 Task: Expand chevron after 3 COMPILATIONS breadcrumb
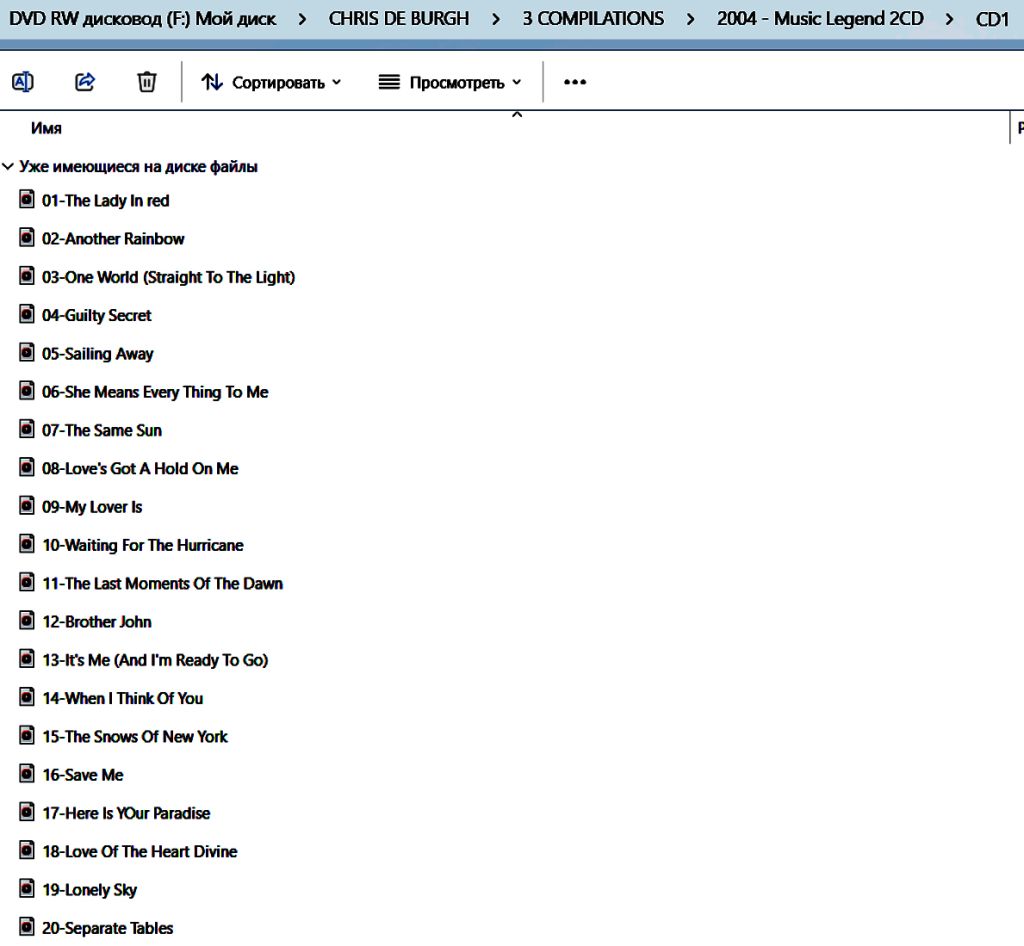coord(690,20)
